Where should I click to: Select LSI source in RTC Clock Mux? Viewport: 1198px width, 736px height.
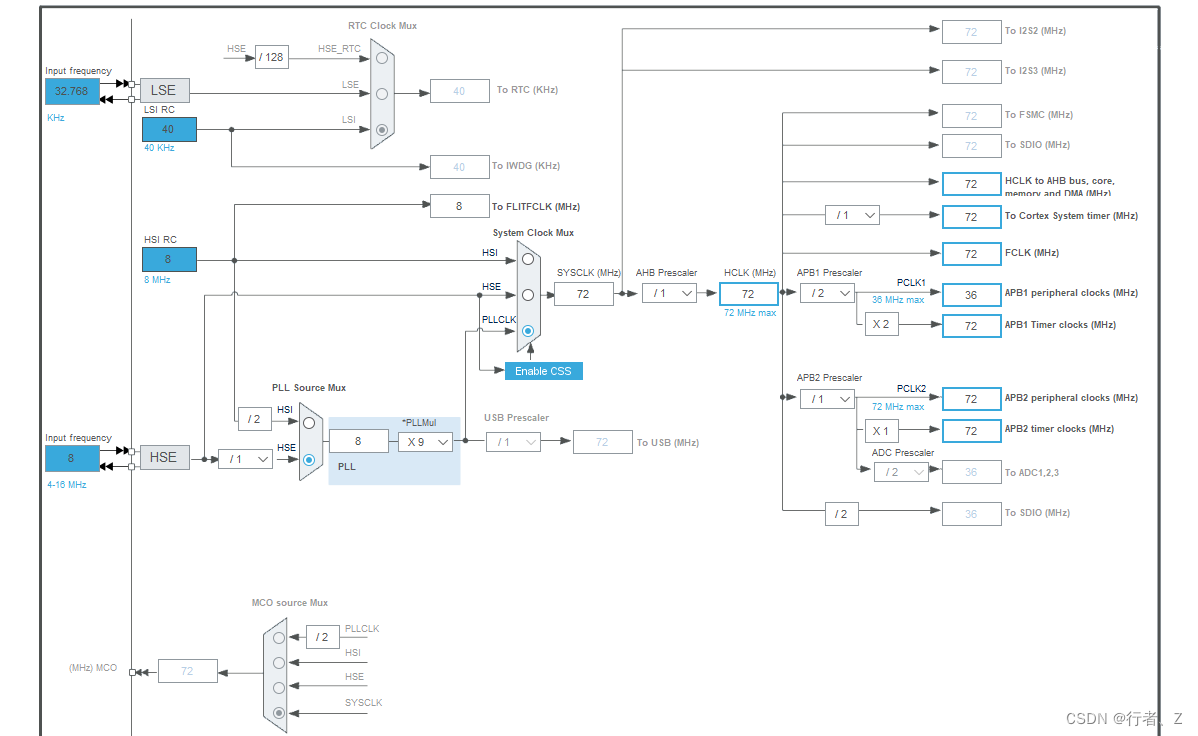click(x=381, y=128)
